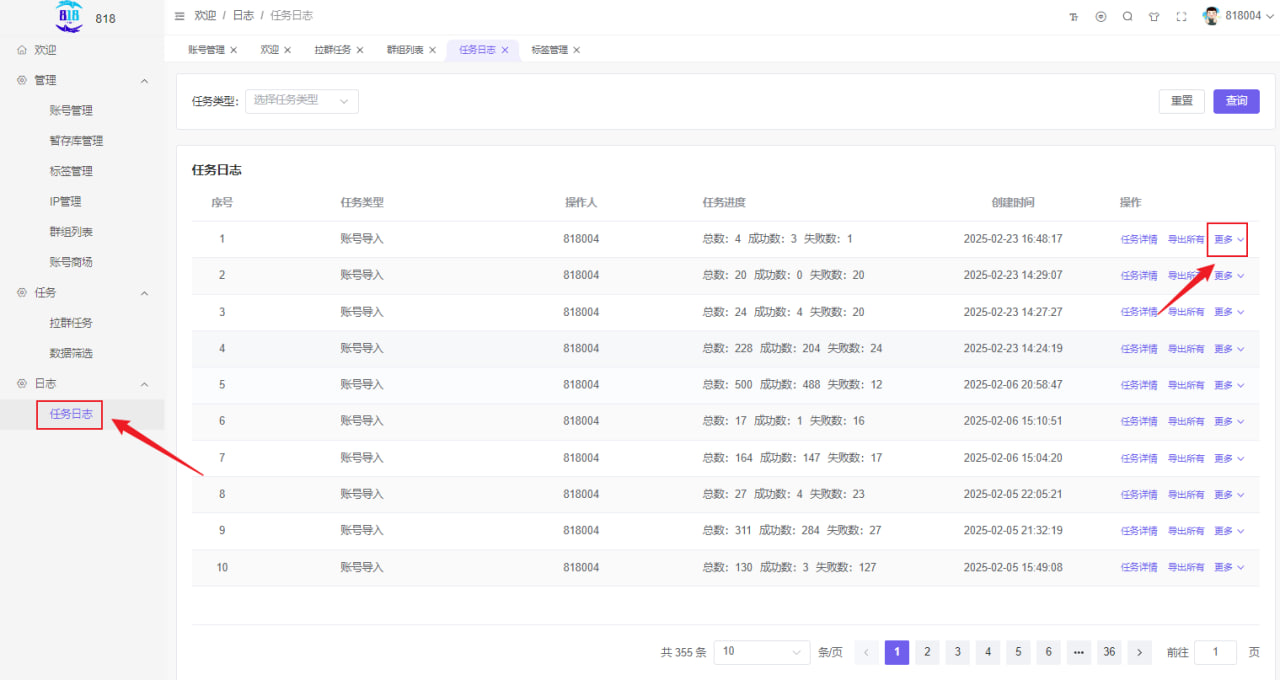
Task: Open the font size settings icon
Action: click(x=1074, y=16)
